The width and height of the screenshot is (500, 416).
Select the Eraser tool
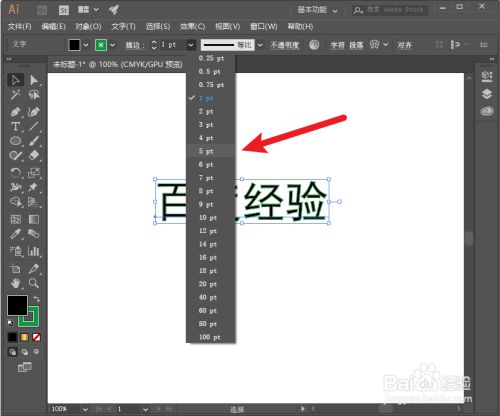click(x=34, y=155)
